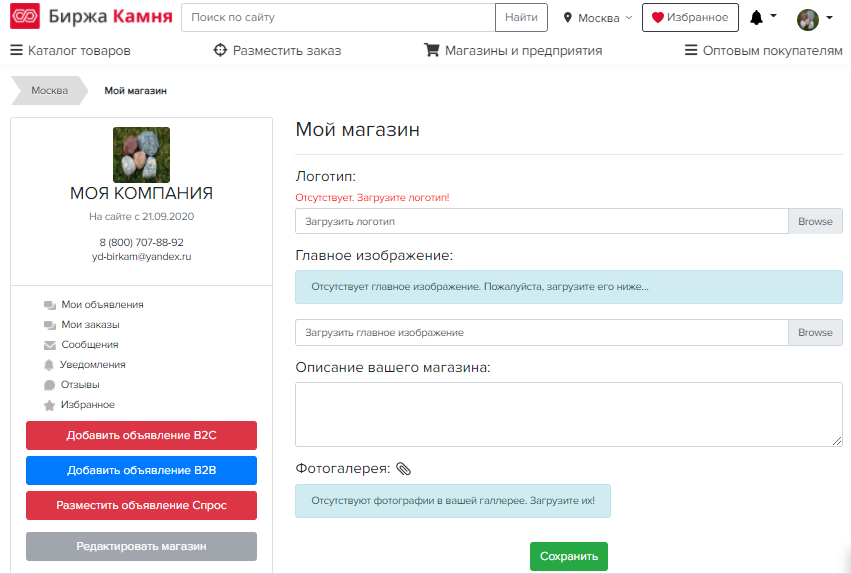
Task: Click Редактировать магазин button
Action: [141, 546]
